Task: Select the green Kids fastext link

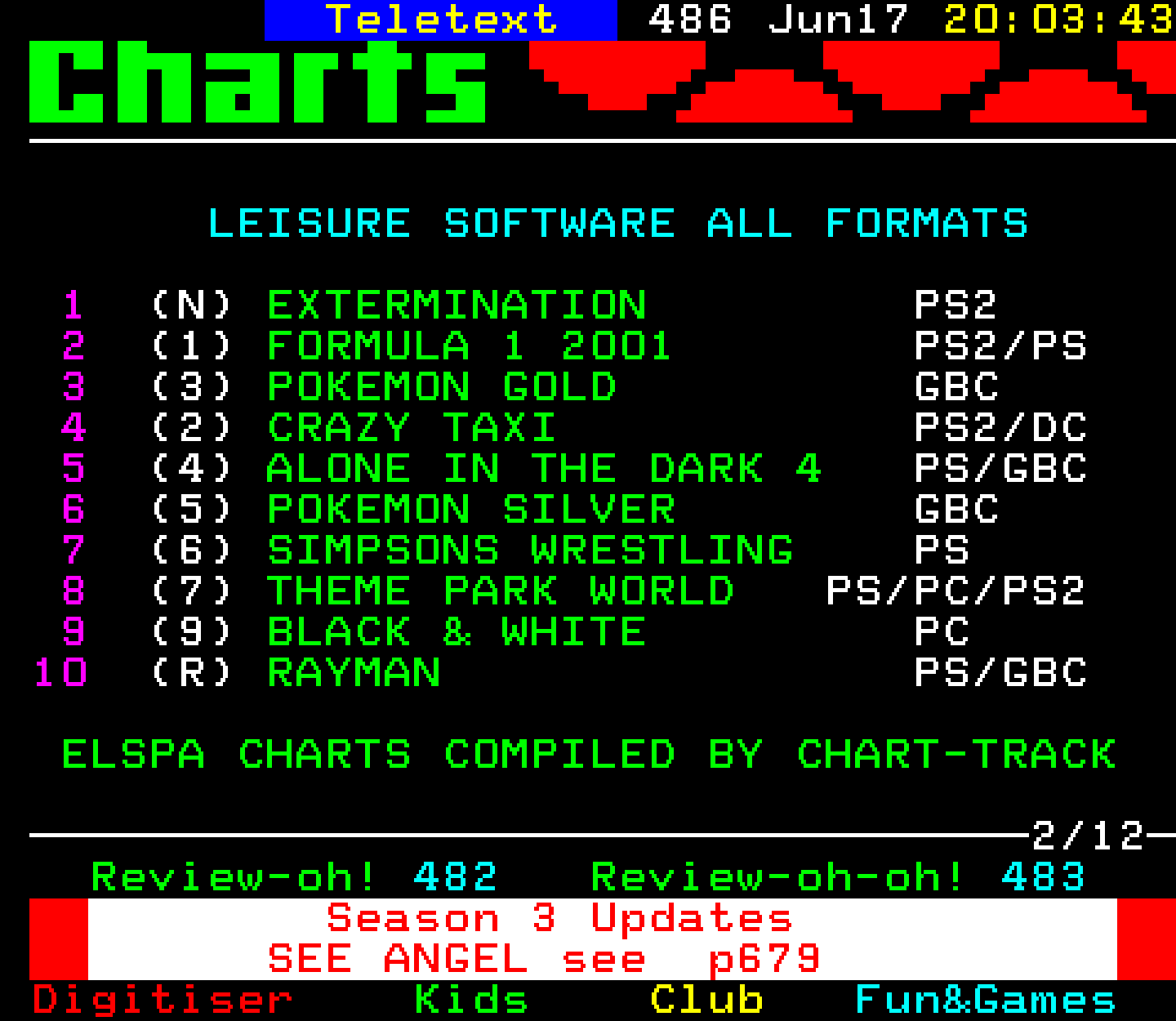Action: (x=470, y=1000)
